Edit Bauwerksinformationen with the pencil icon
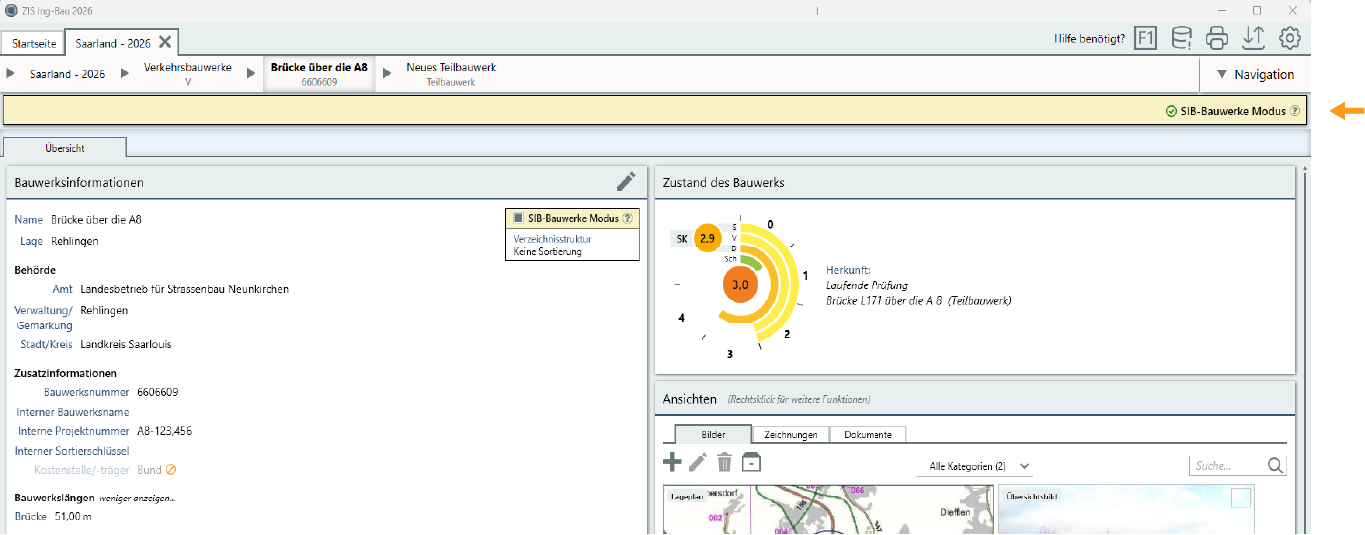1365x535 pixels. click(626, 181)
